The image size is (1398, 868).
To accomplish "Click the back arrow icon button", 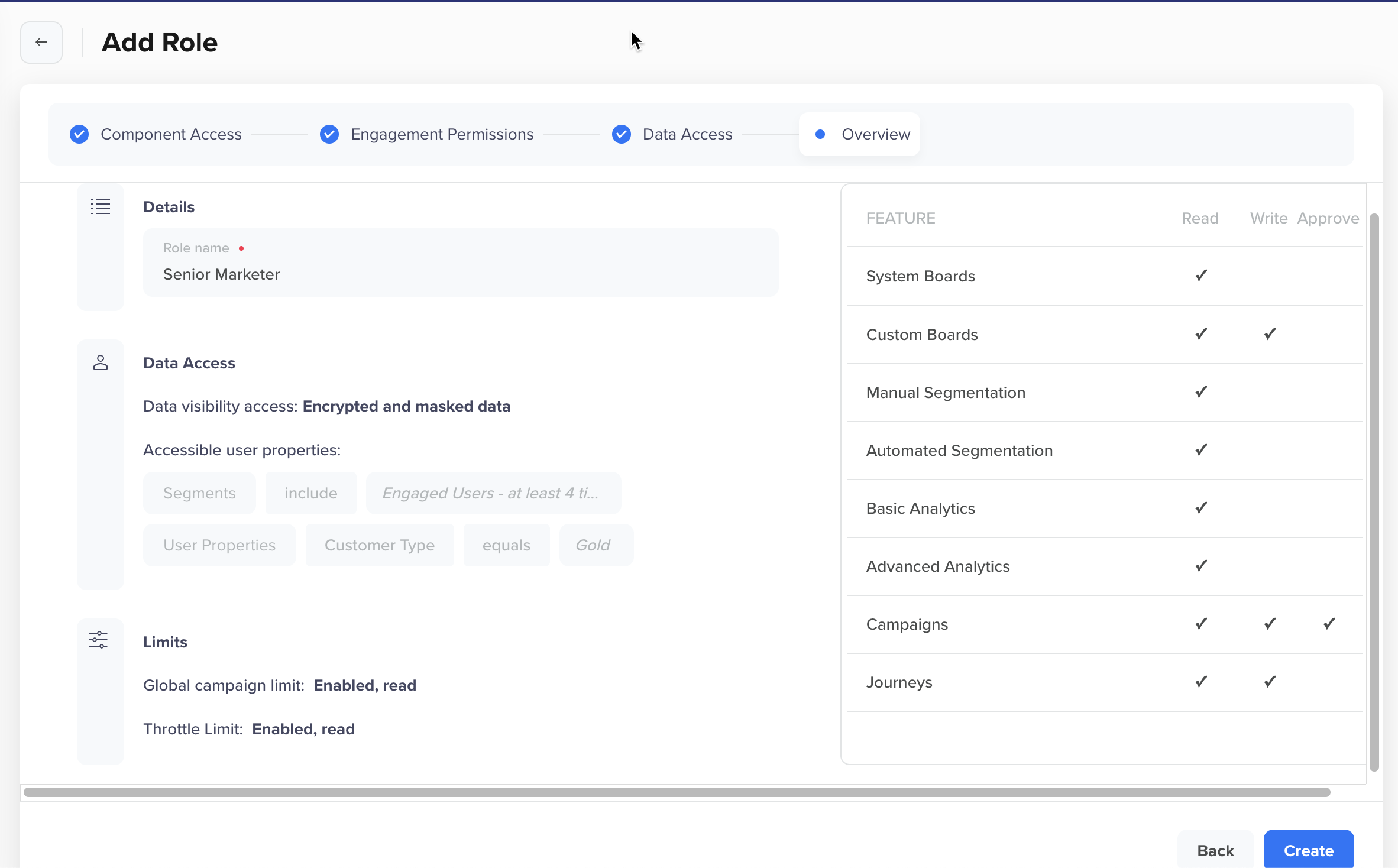I will click(x=41, y=42).
